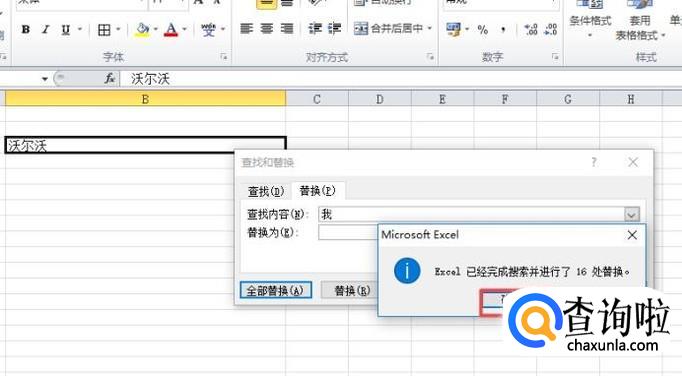Image resolution: width=682 pixels, height=376 pixels.
Task: Select column F header
Action: pyautogui.click(x=505, y=99)
